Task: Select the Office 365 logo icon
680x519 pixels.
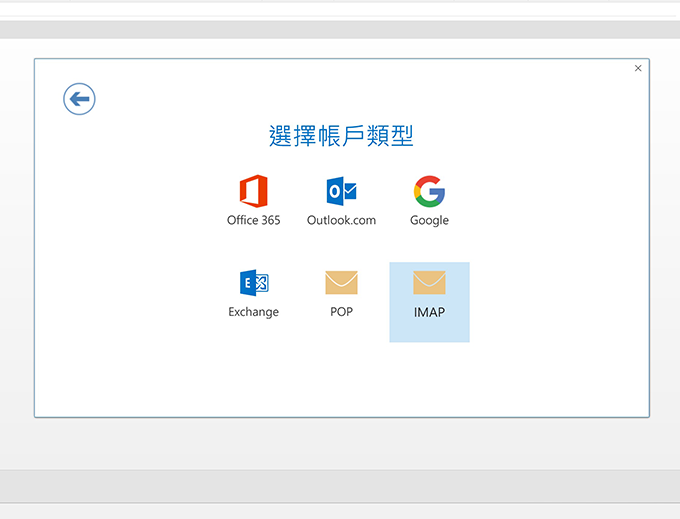Action: coord(253,191)
